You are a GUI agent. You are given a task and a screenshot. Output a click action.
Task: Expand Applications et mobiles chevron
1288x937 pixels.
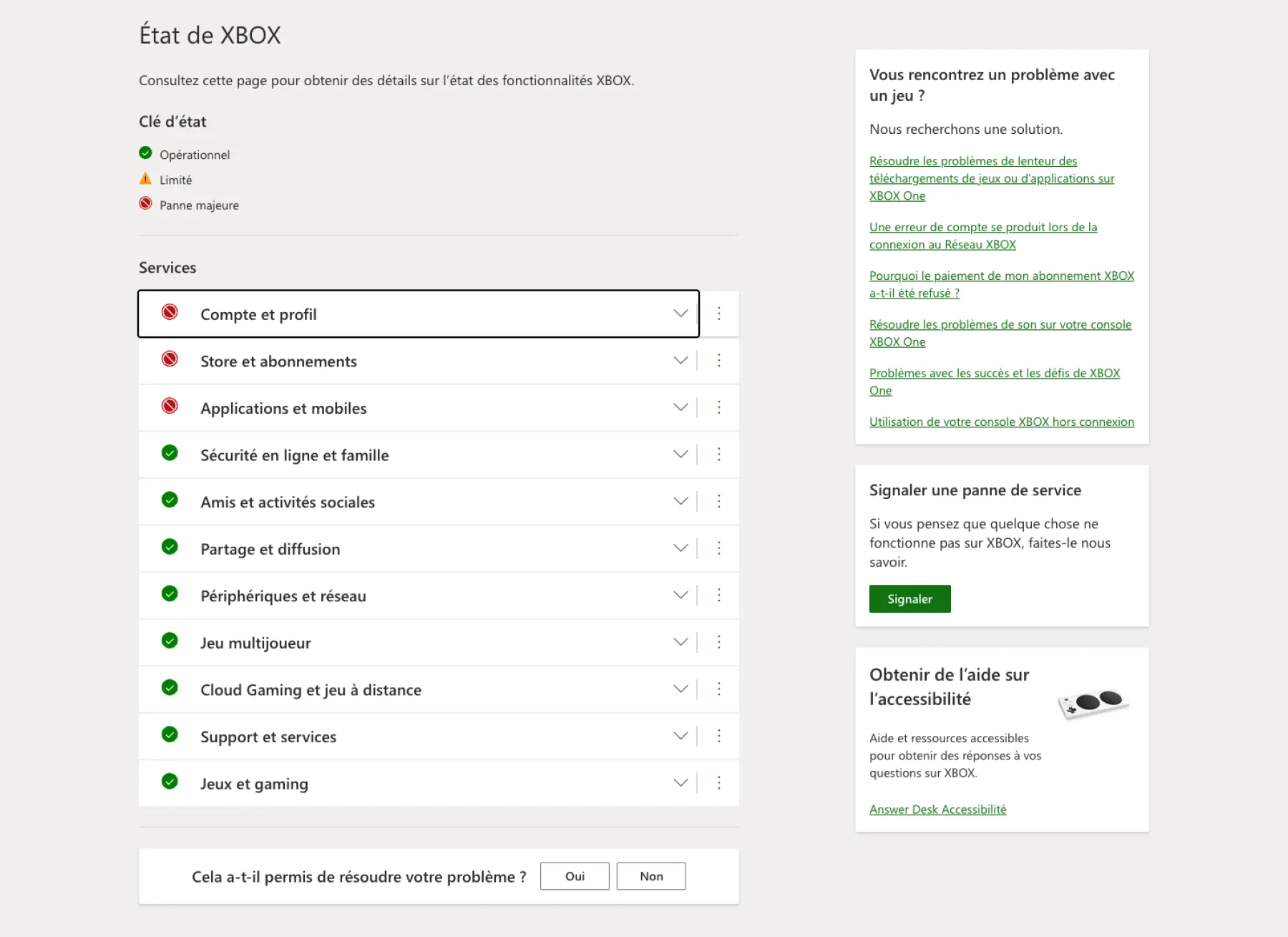pos(680,407)
